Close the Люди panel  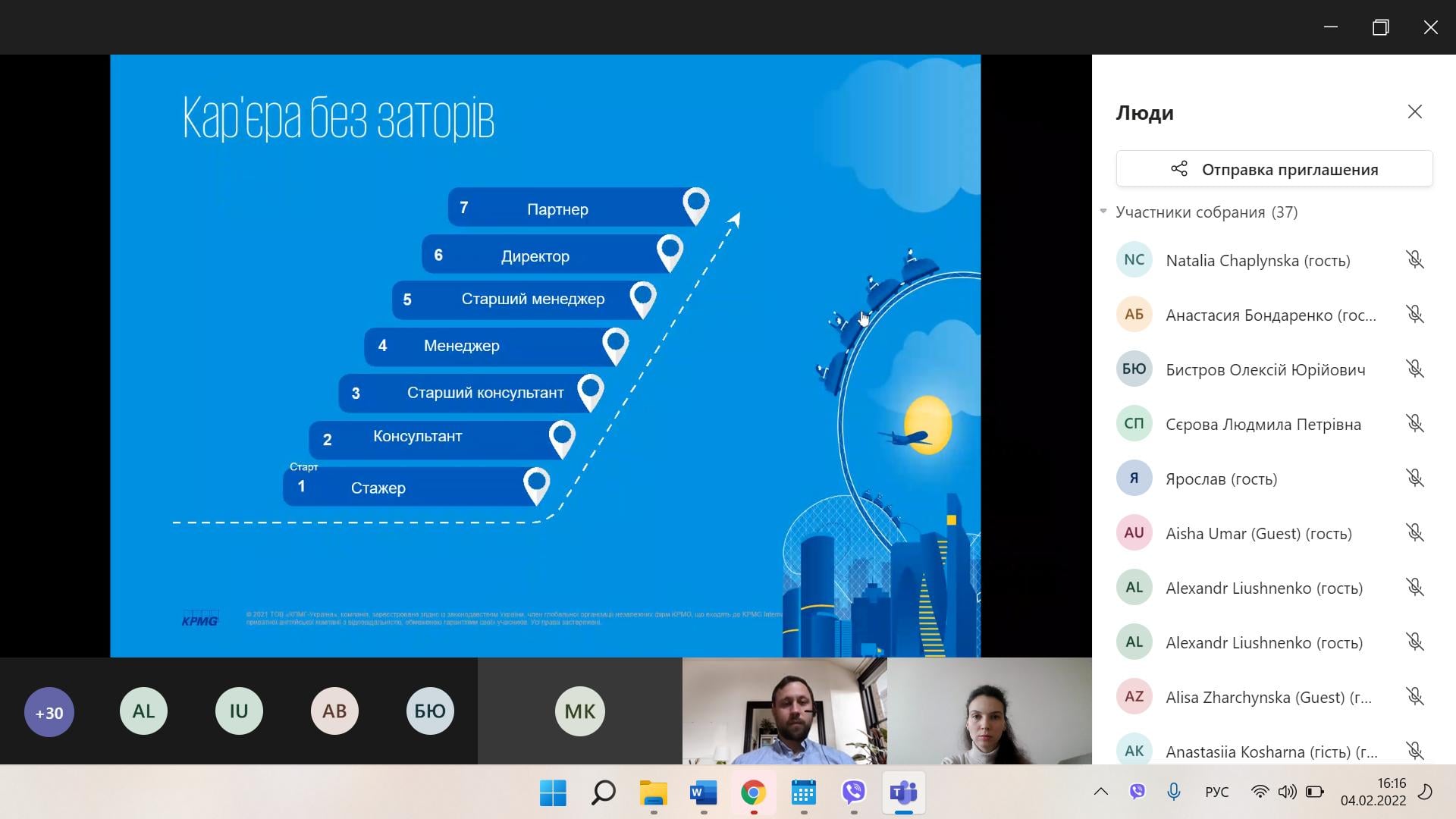pyautogui.click(x=1414, y=112)
